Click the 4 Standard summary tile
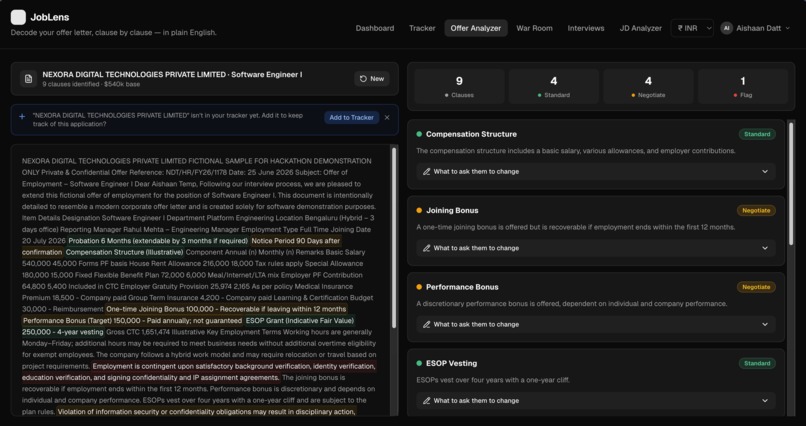 coord(554,86)
